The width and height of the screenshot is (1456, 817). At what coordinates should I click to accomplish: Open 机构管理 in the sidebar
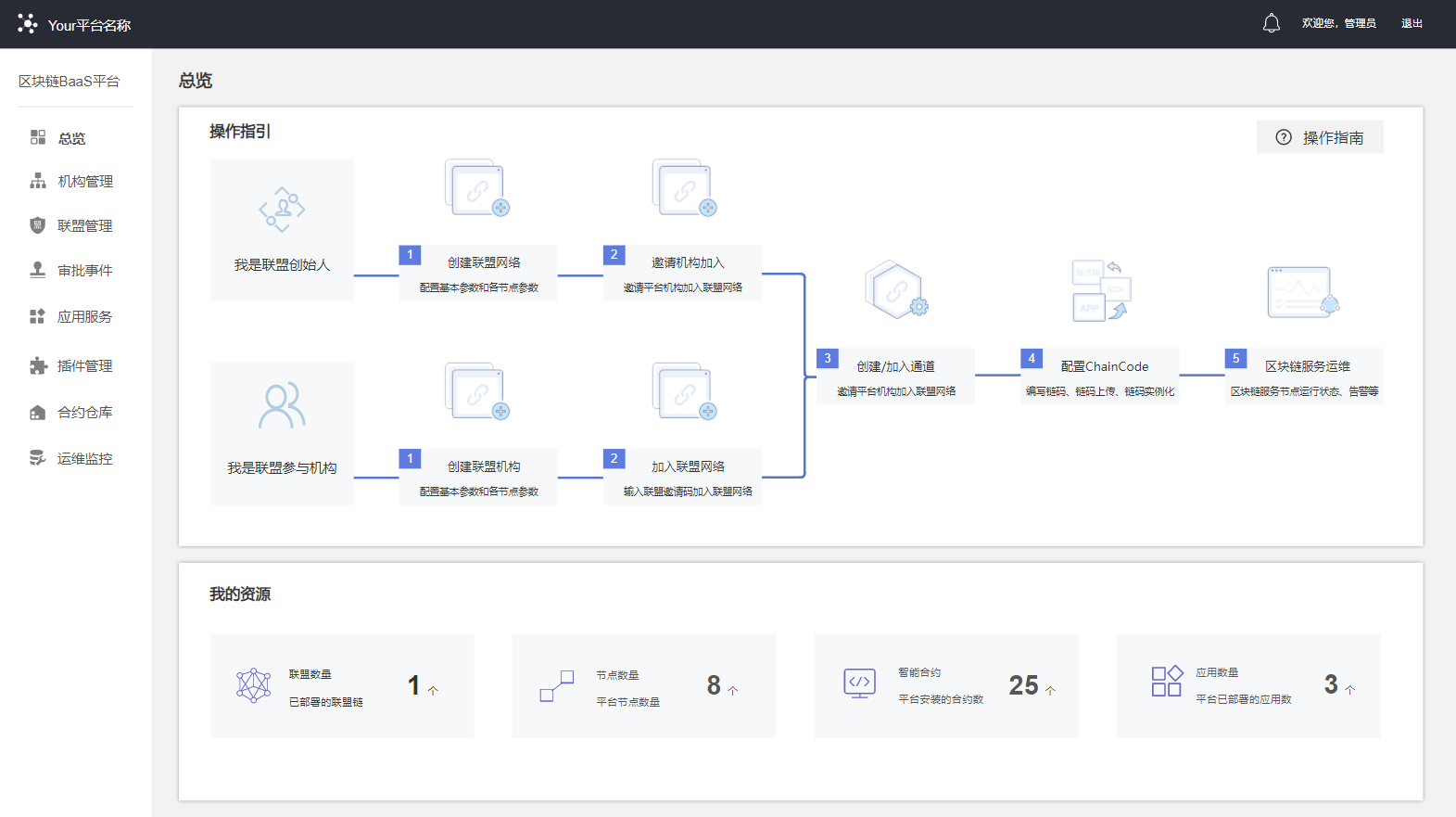click(84, 182)
